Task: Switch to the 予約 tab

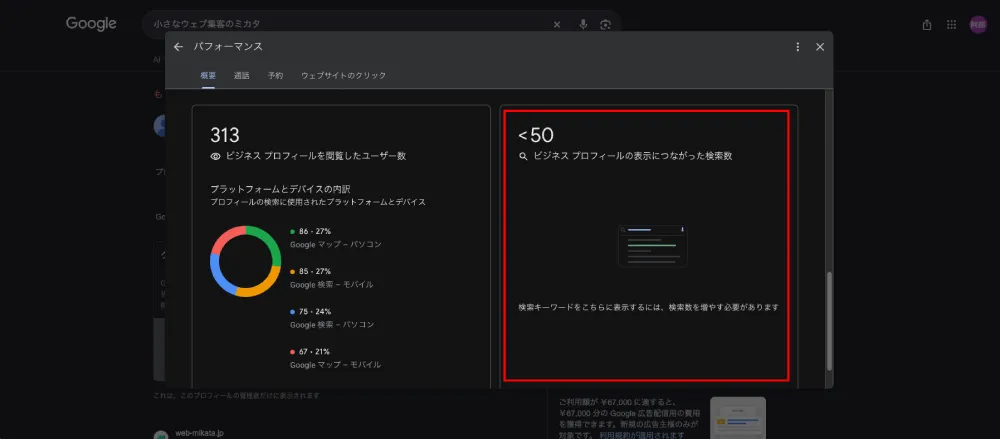Action: point(276,75)
